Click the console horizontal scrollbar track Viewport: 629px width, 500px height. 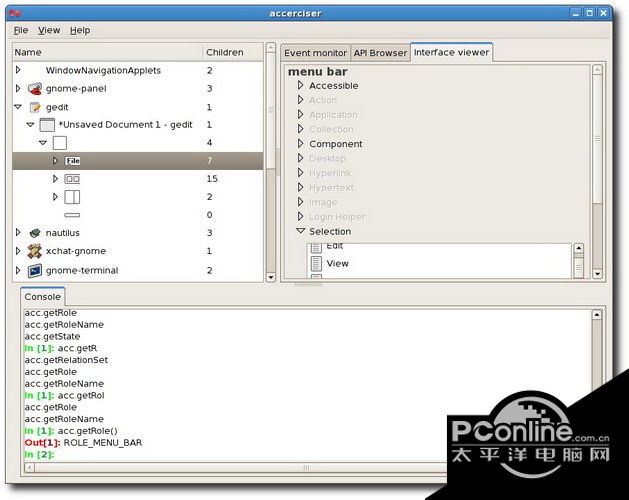pyautogui.click(x=241, y=467)
